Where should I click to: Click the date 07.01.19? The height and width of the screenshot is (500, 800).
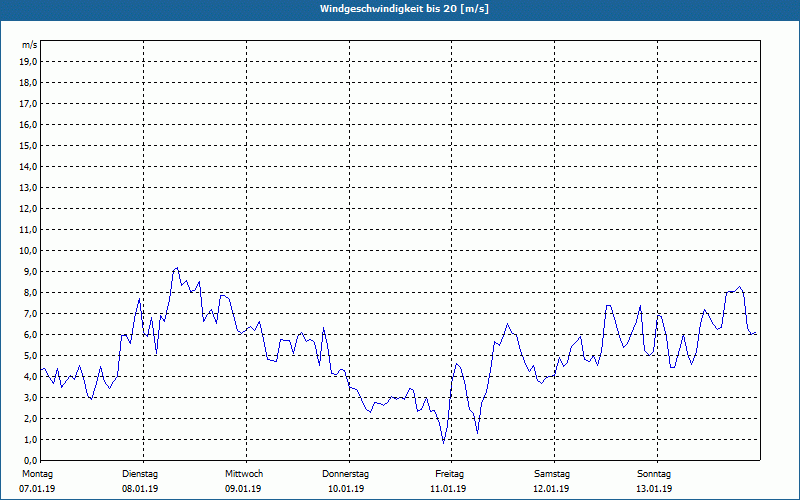[37, 489]
